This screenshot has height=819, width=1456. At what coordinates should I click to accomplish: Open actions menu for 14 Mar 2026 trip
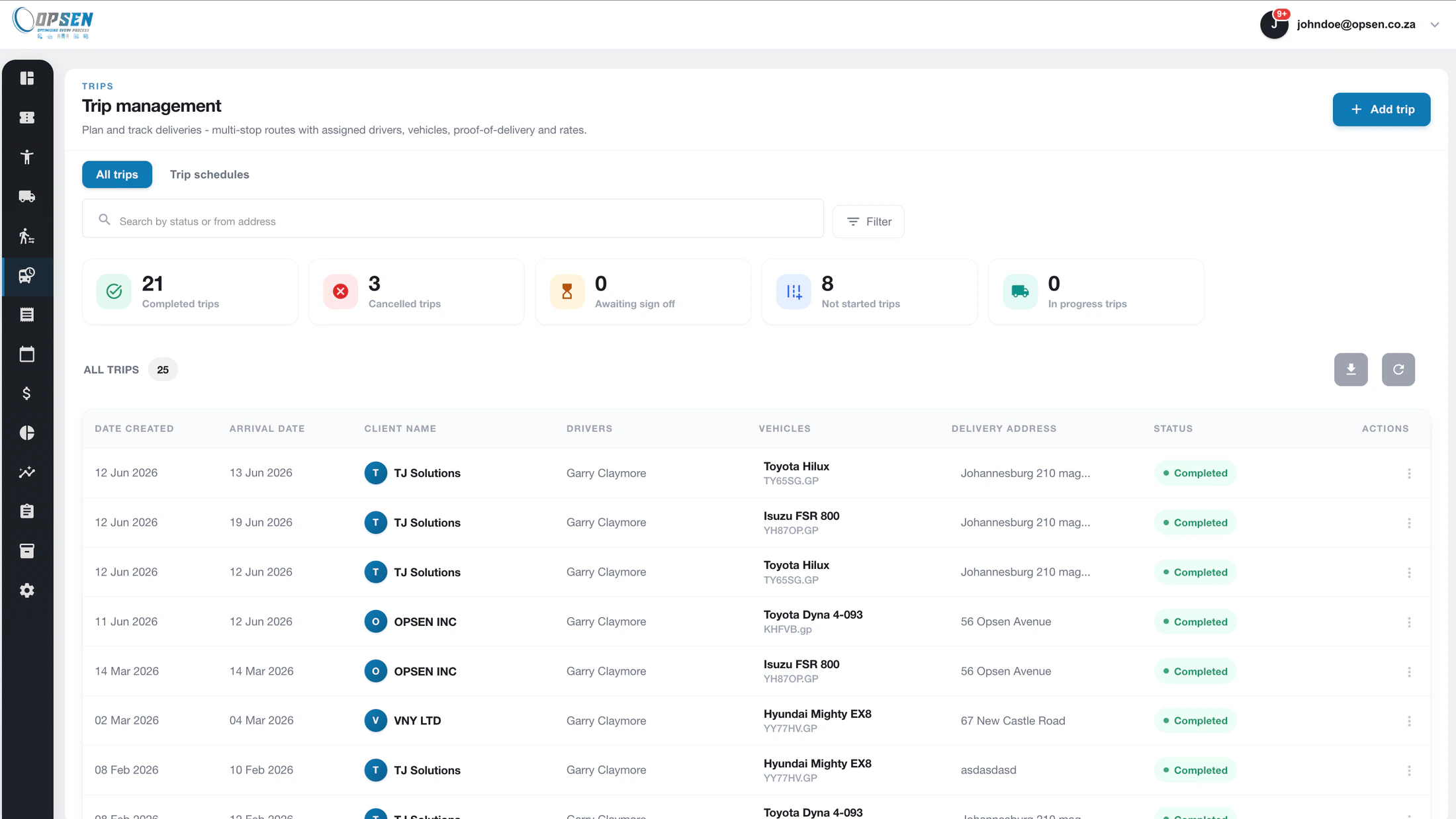point(1409,671)
